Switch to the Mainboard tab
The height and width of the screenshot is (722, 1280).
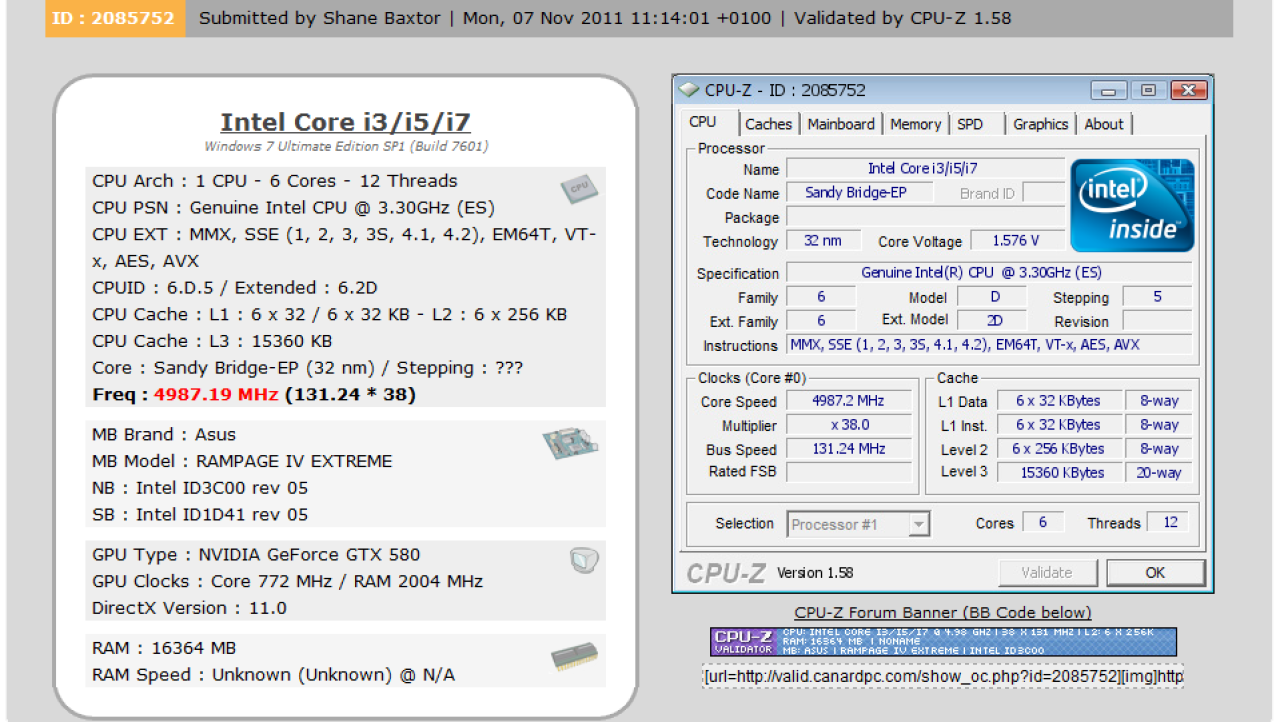[840, 124]
